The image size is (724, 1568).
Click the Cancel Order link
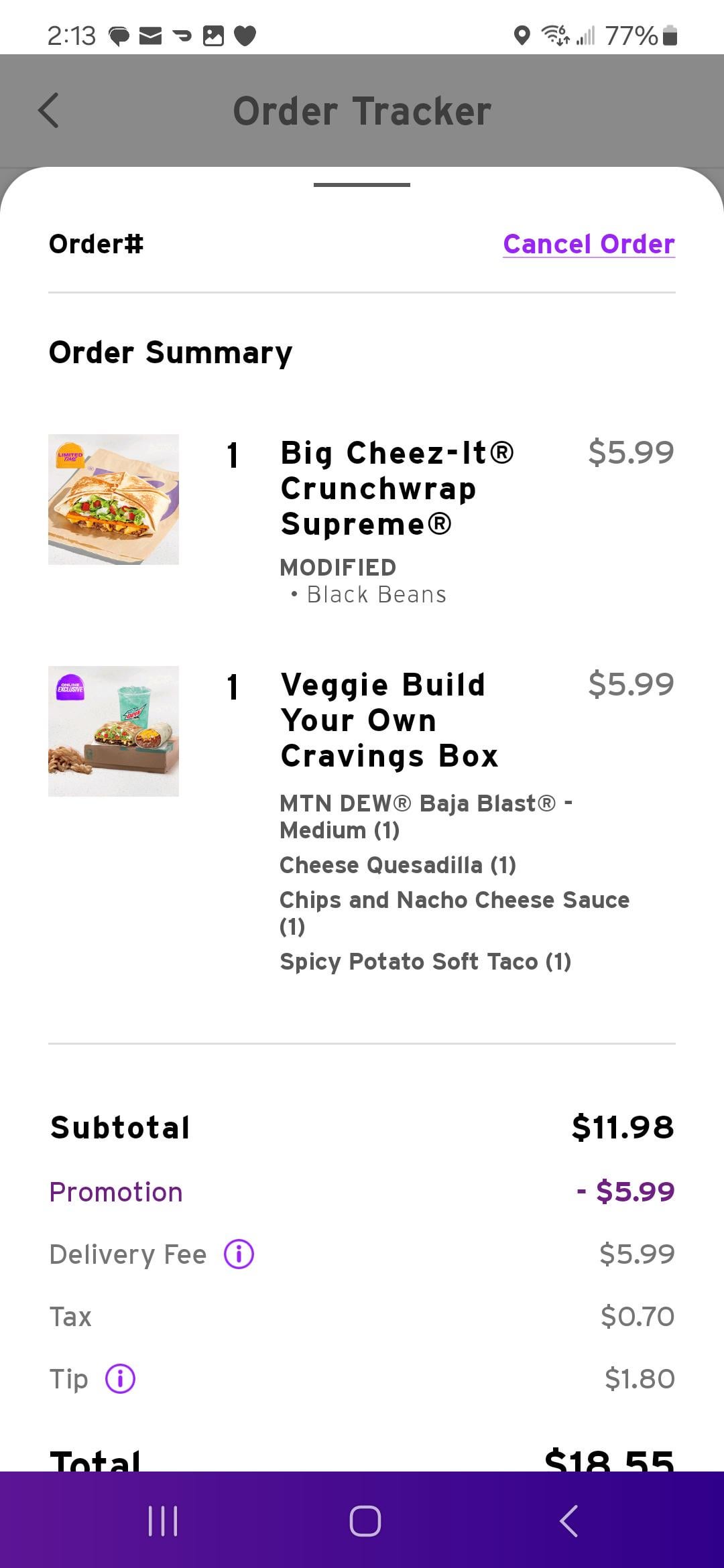pyautogui.click(x=589, y=245)
